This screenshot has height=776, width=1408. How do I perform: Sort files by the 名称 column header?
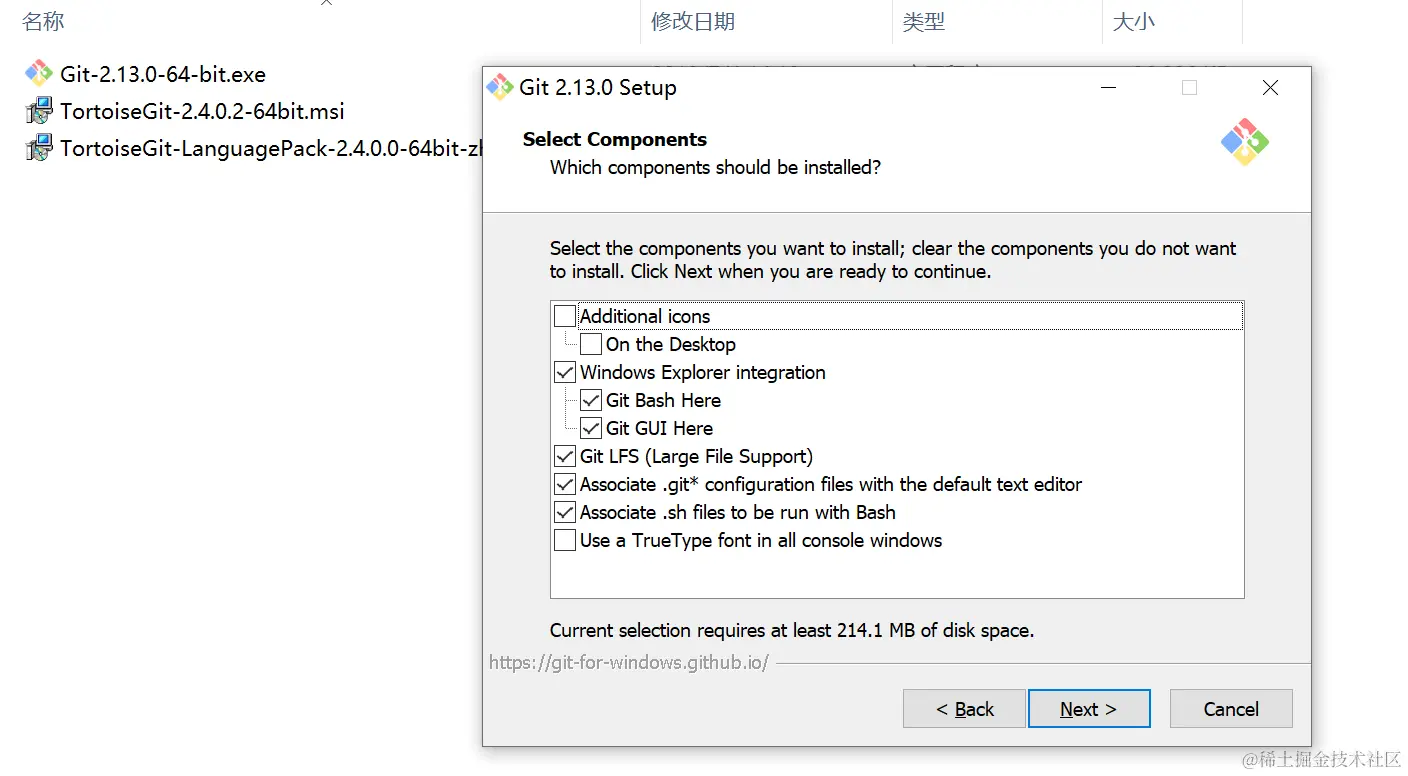pyautogui.click(x=44, y=21)
